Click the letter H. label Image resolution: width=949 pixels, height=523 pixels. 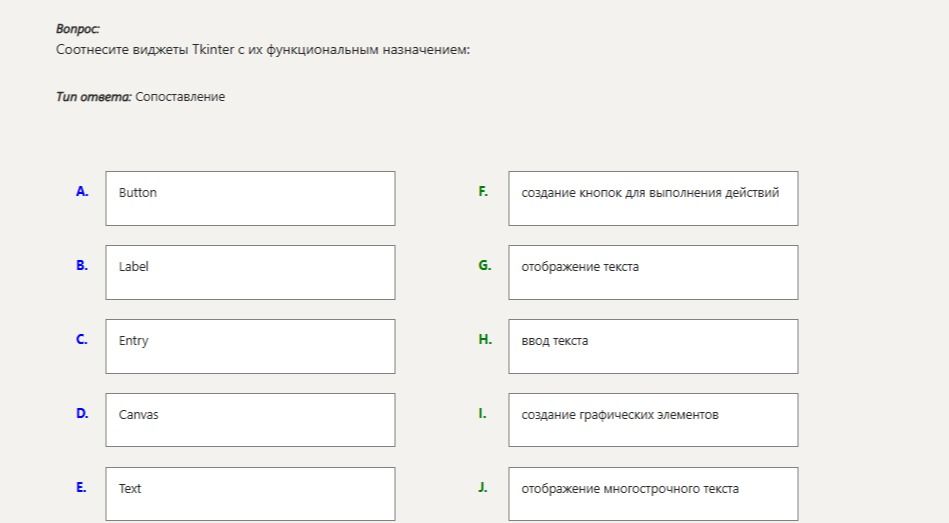[x=485, y=339]
